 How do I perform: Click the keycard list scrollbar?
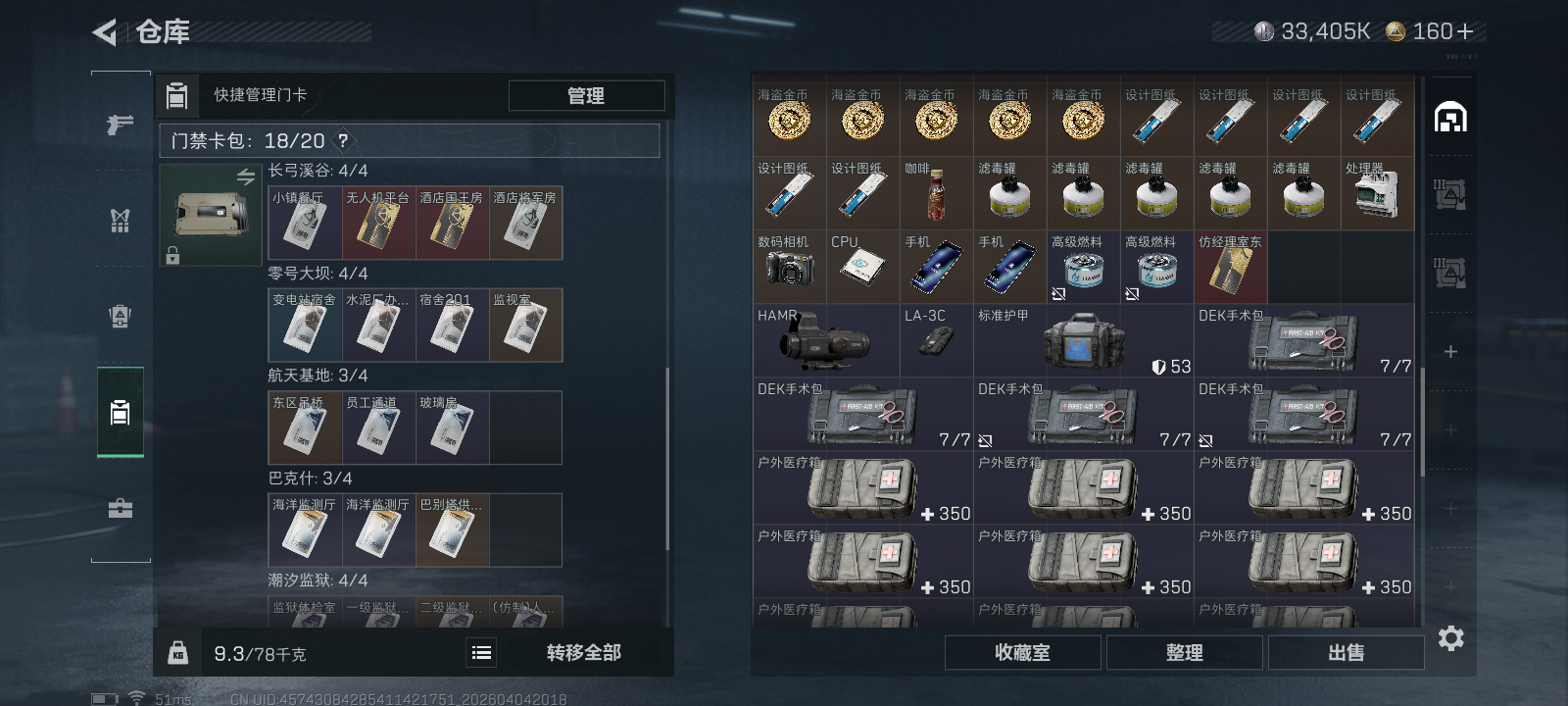[667, 459]
